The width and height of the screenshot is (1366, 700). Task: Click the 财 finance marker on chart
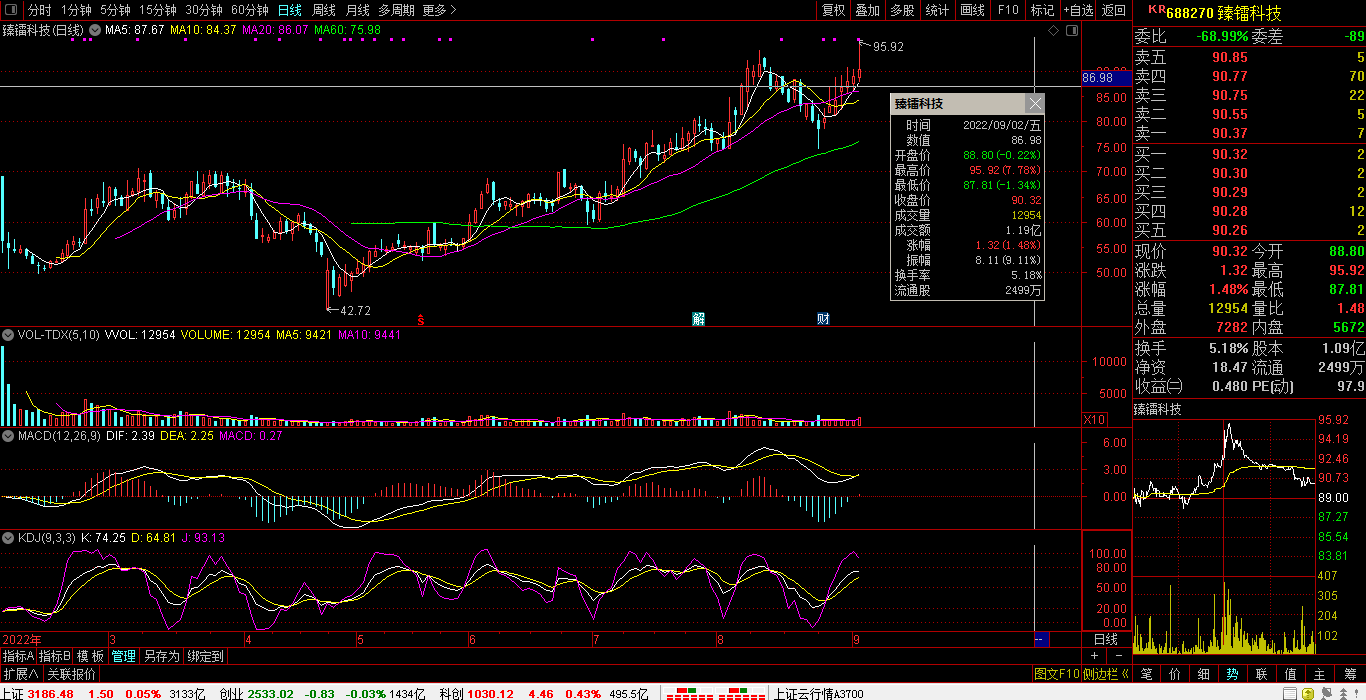[823, 319]
